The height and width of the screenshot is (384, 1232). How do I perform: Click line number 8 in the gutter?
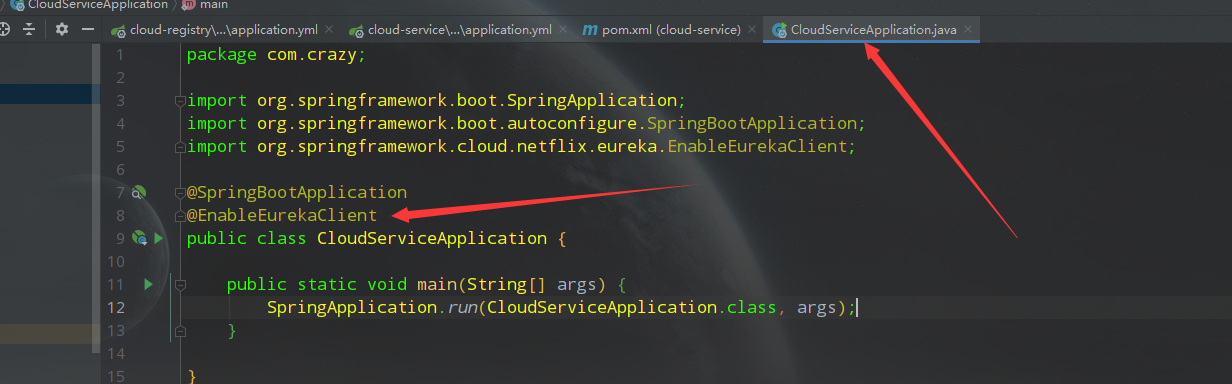click(x=121, y=215)
